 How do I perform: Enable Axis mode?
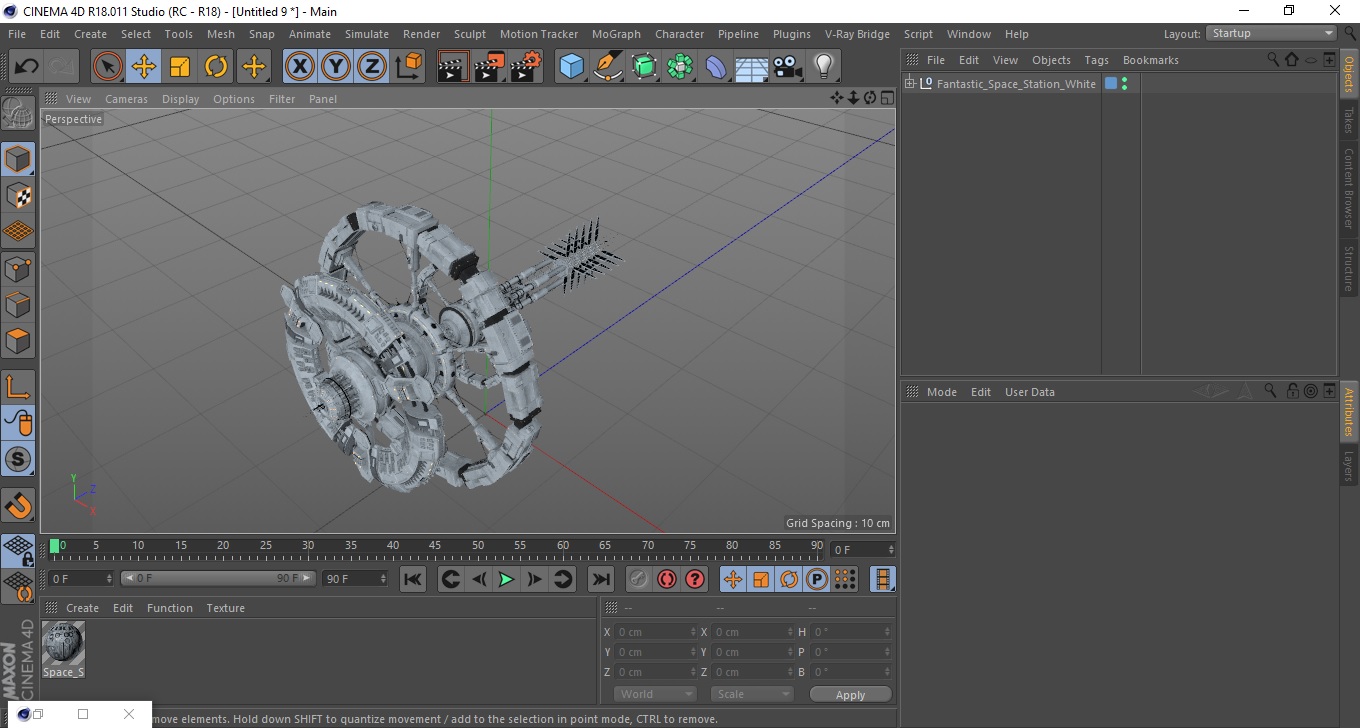18,387
